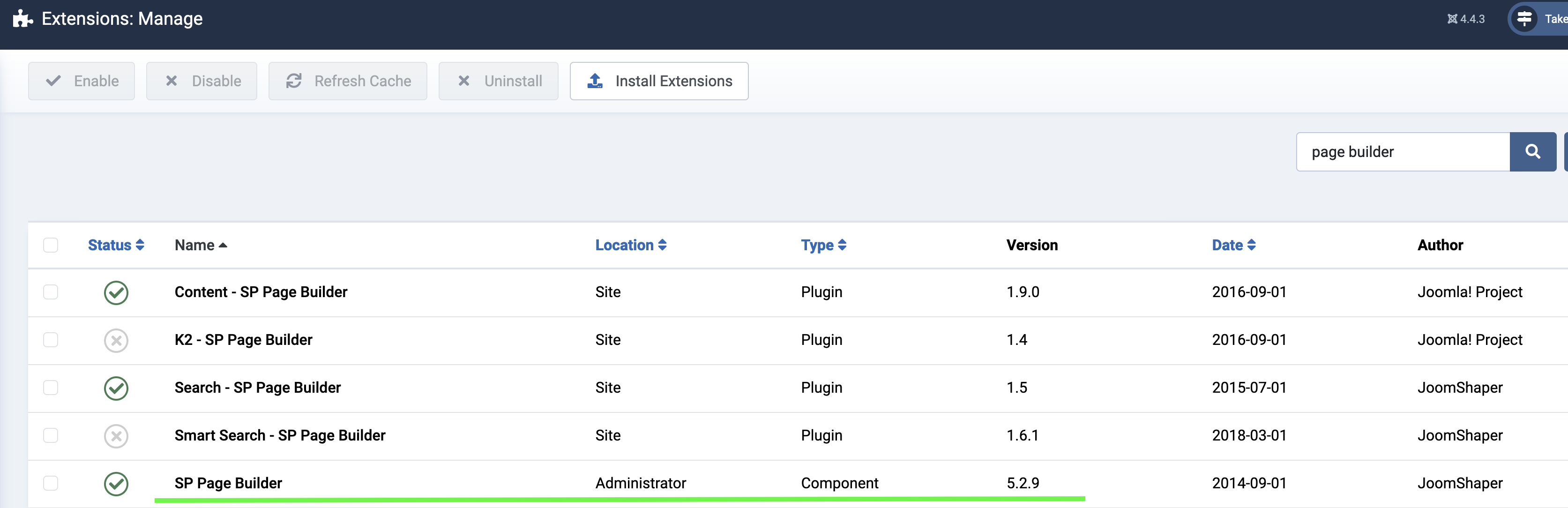Click author 'JoomShaper' in SP Page Builder row
The height and width of the screenshot is (508, 1568).
1460,483
